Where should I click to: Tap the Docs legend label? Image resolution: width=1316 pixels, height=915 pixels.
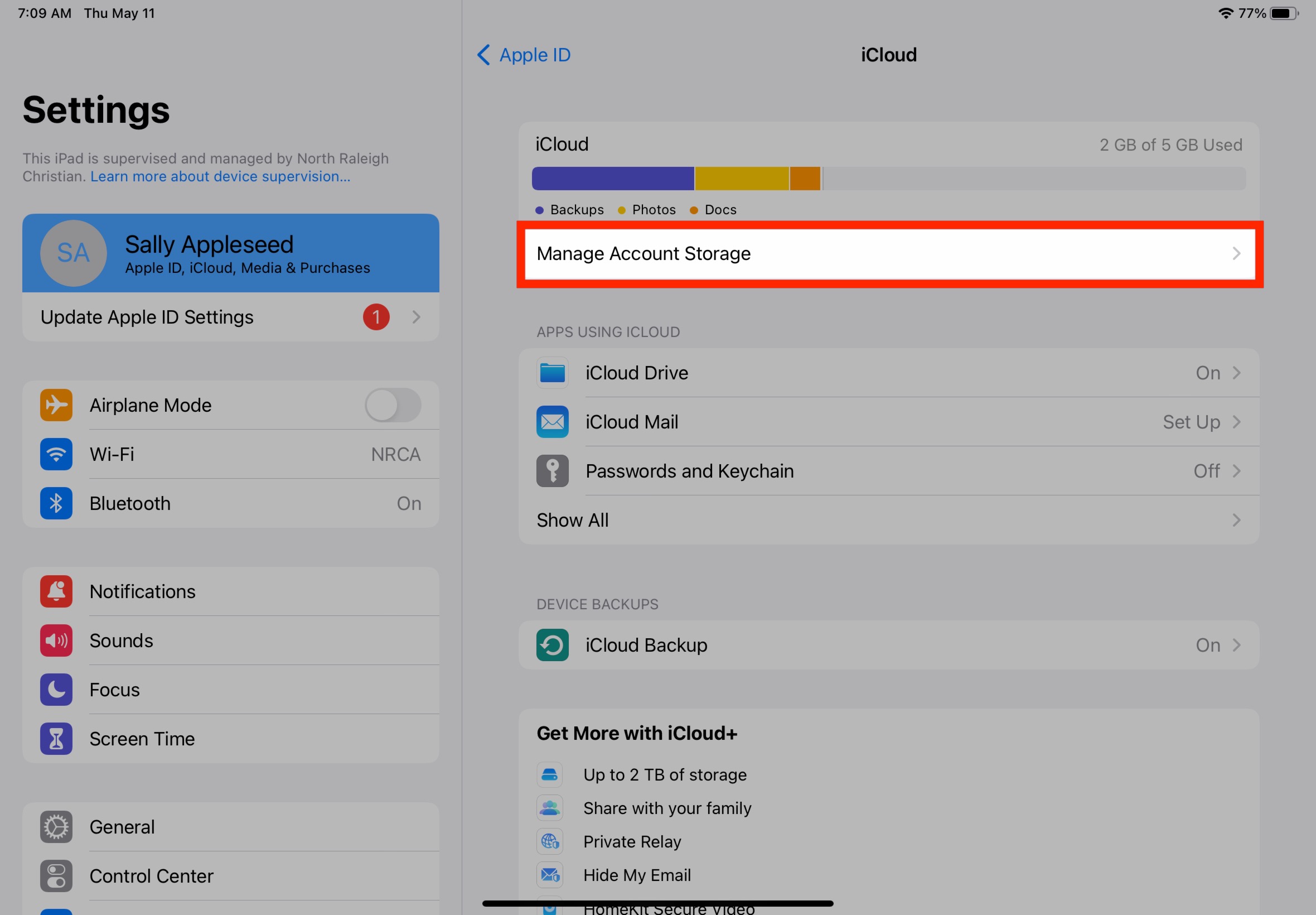tap(720, 209)
